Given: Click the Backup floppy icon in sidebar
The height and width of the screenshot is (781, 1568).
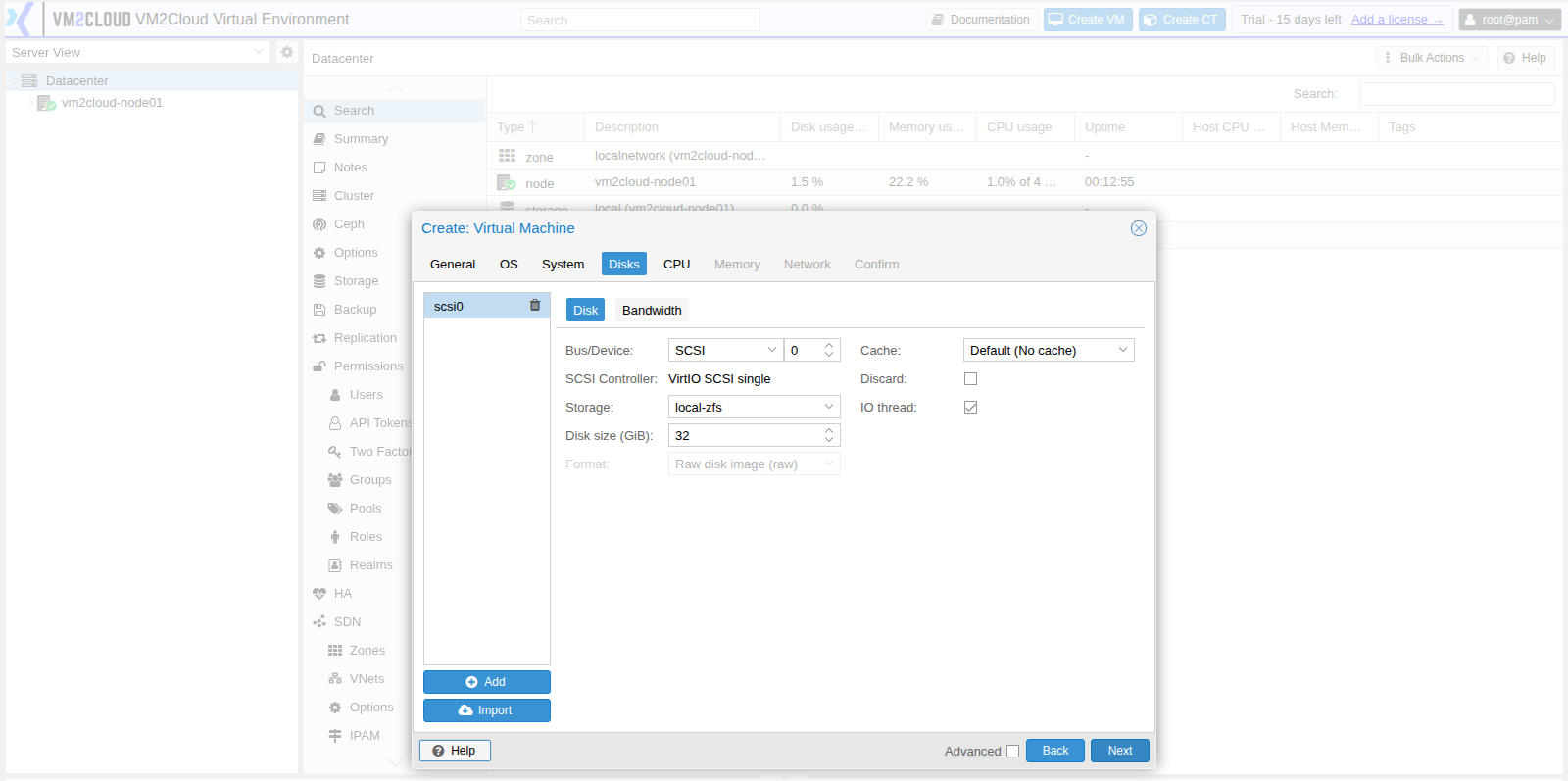Looking at the screenshot, I should tap(319, 310).
